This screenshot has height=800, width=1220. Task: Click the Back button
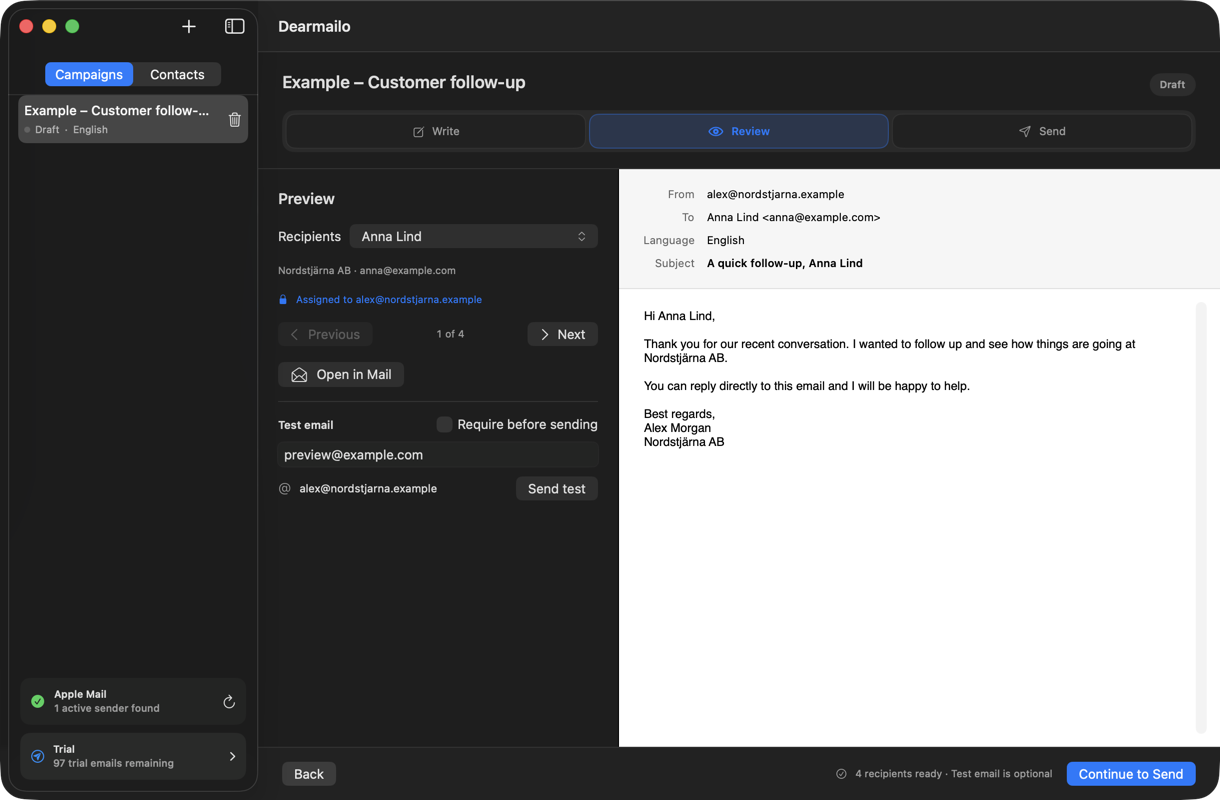point(309,774)
